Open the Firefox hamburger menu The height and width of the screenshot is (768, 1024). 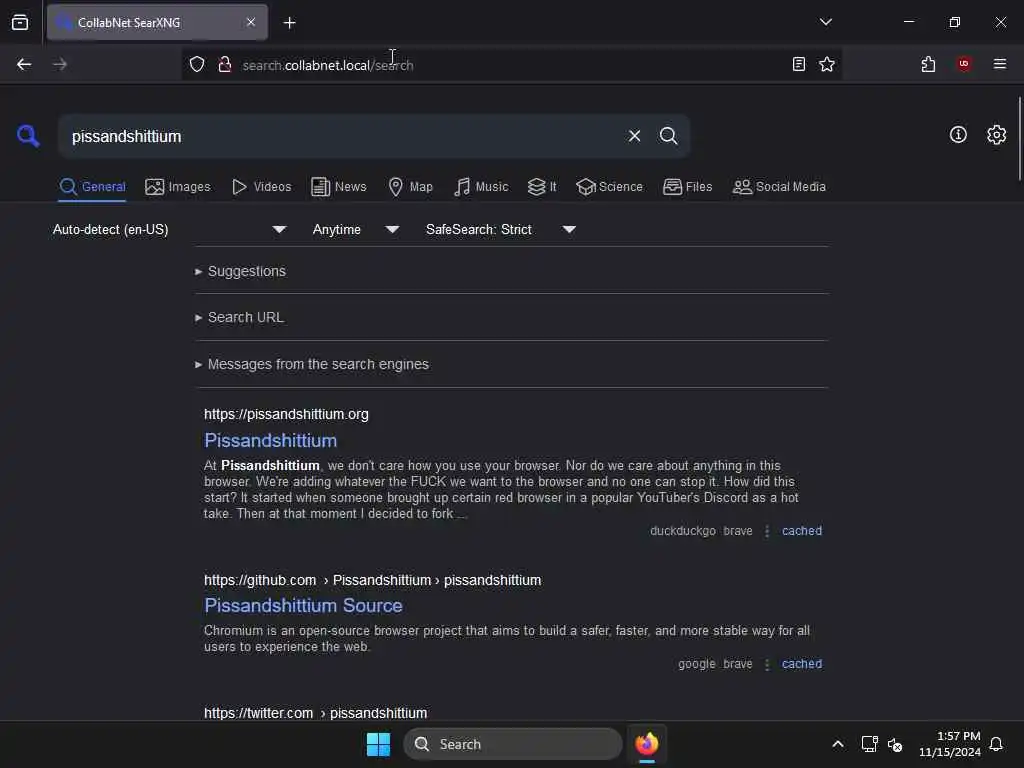tap(999, 64)
